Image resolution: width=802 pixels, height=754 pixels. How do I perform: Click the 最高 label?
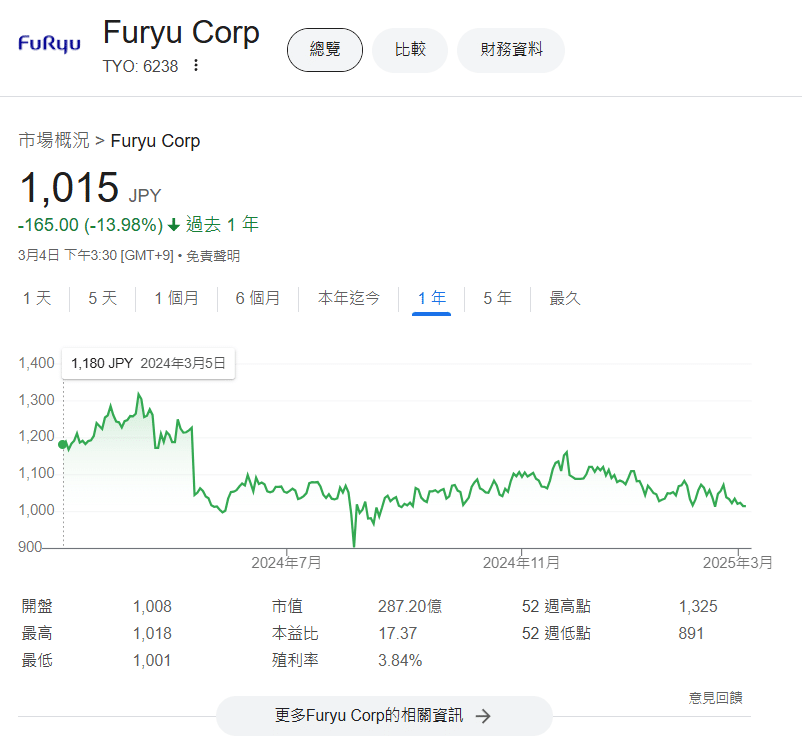(x=37, y=633)
